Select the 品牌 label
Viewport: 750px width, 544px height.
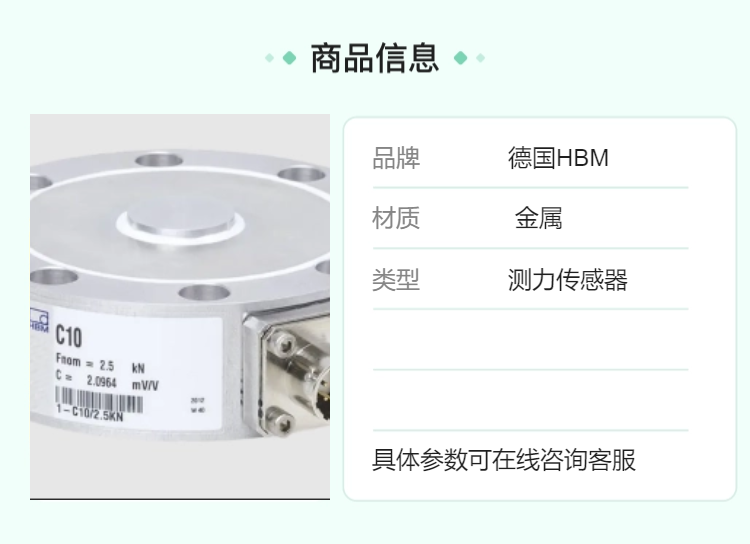(396, 158)
